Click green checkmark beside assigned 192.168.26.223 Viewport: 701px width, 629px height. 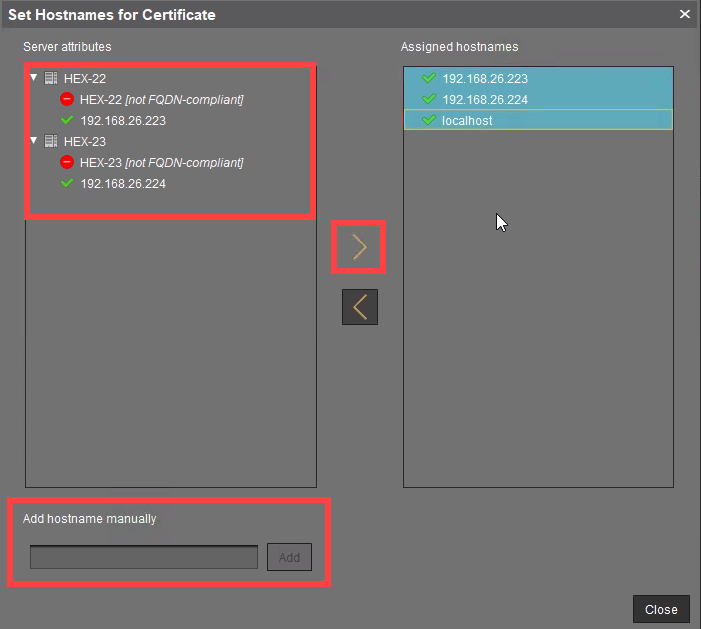(x=429, y=78)
